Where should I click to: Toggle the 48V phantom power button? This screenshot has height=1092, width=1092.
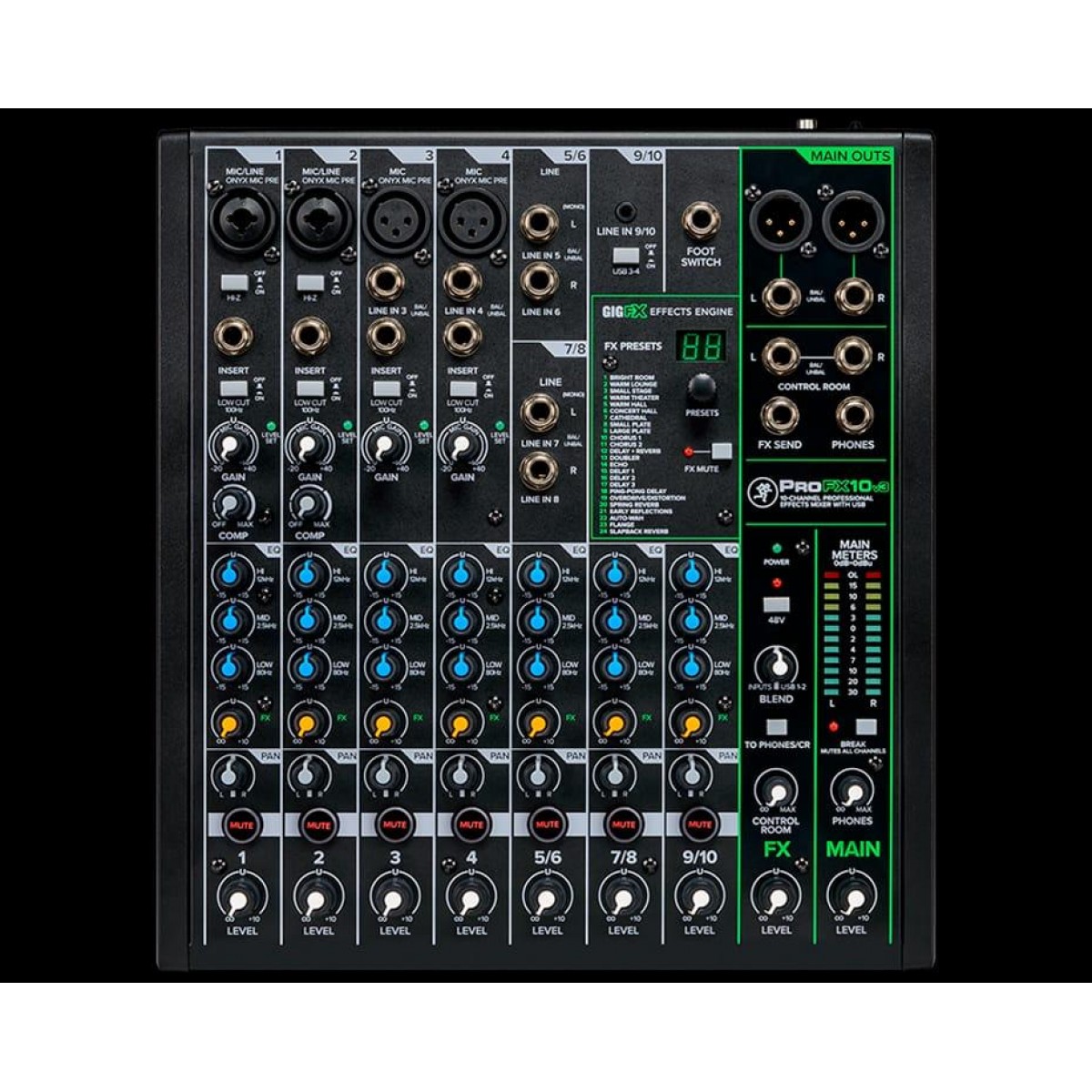click(x=776, y=605)
